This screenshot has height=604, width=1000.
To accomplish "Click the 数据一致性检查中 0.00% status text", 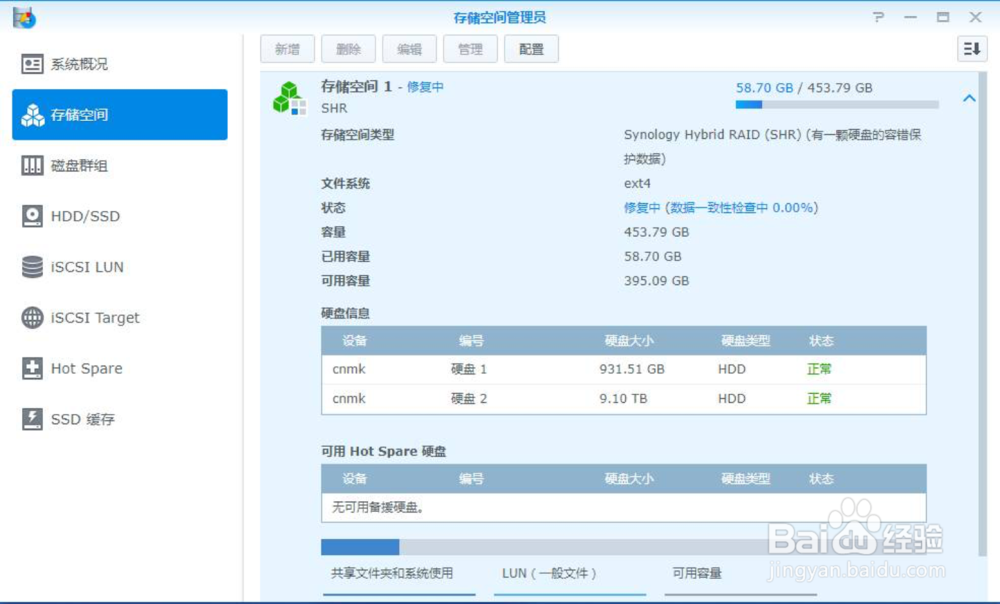I will coord(741,207).
